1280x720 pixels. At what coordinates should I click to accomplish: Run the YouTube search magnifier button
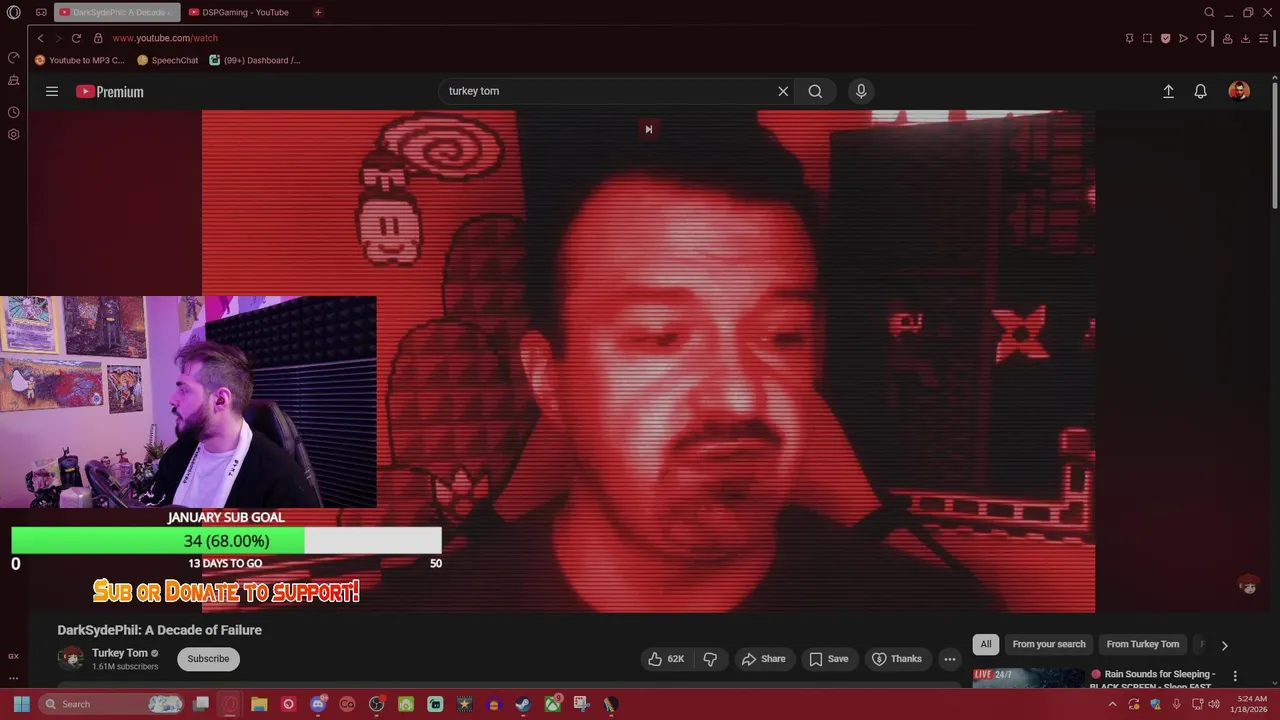click(815, 91)
